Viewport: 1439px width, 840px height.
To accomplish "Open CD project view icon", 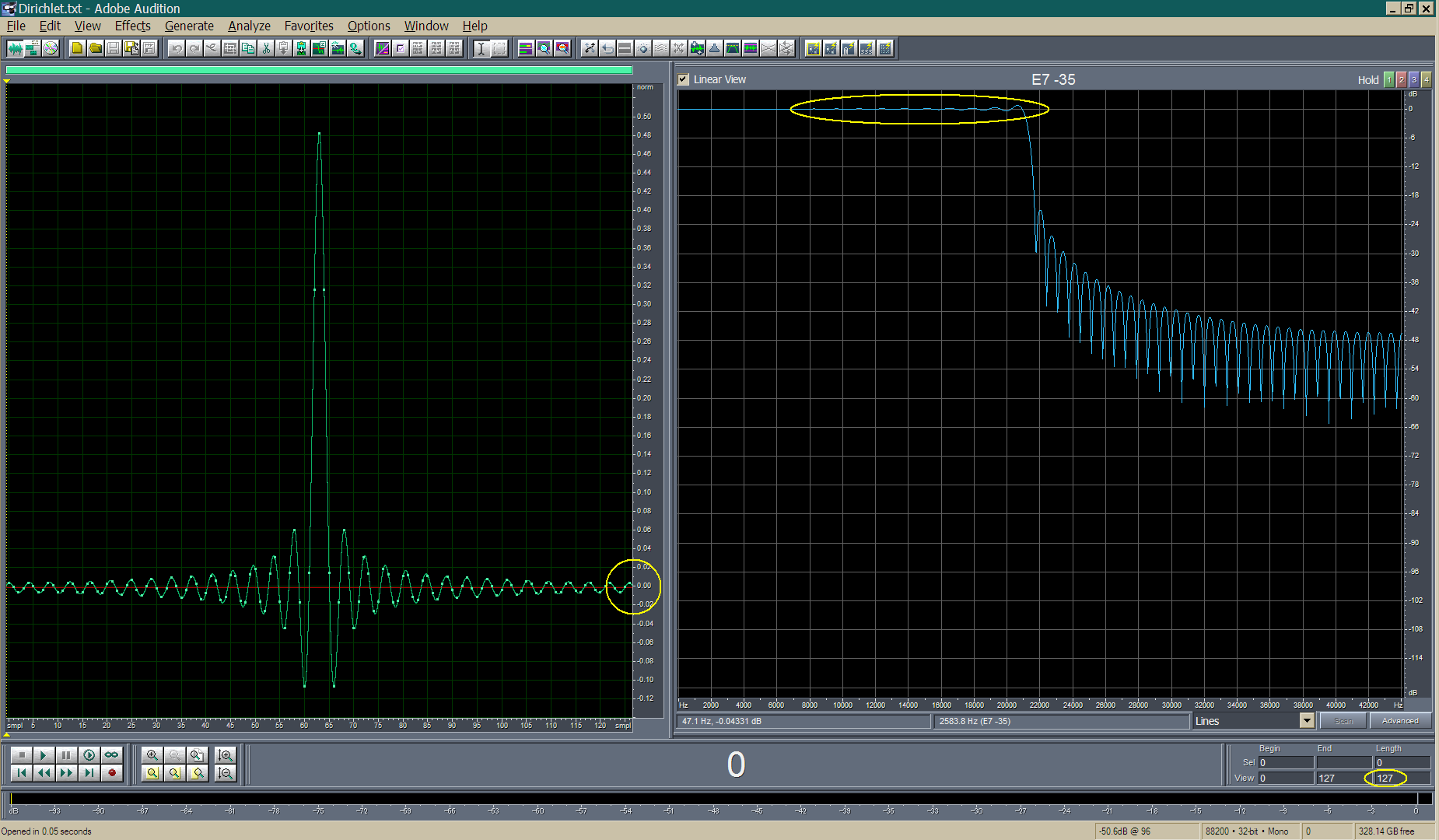I will (51, 48).
